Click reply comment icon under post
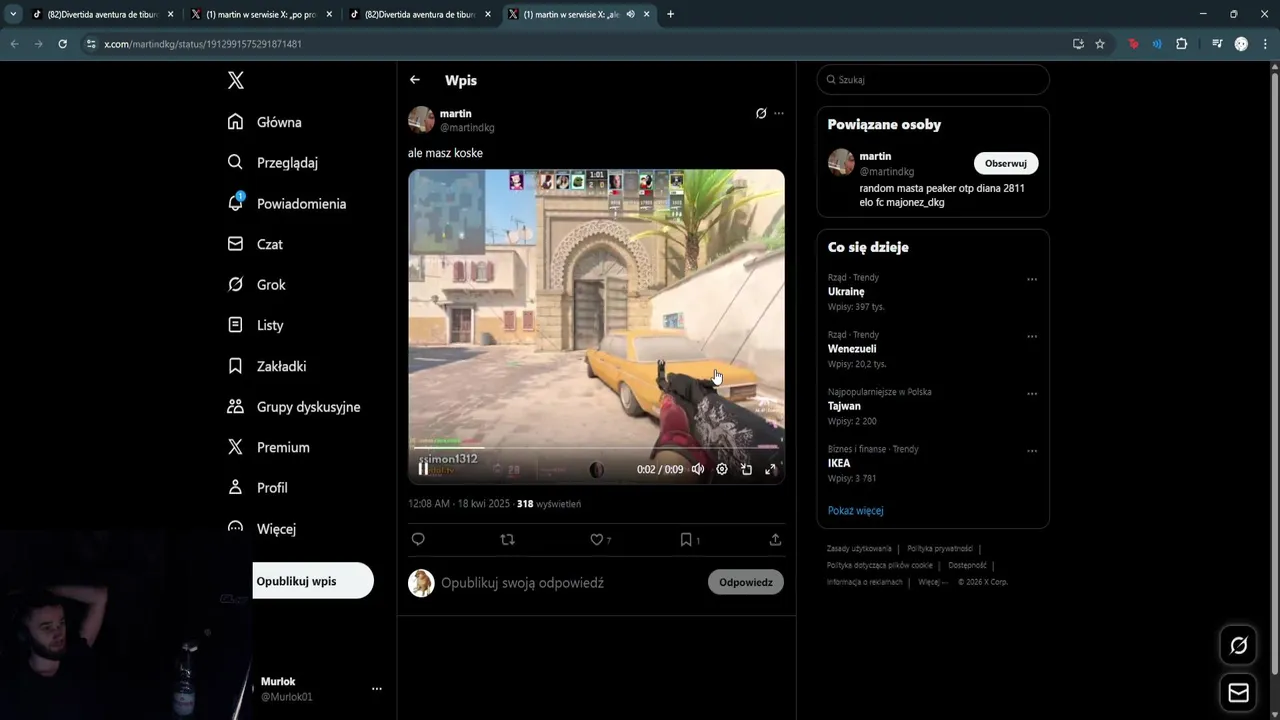The width and height of the screenshot is (1280, 720). (x=418, y=539)
